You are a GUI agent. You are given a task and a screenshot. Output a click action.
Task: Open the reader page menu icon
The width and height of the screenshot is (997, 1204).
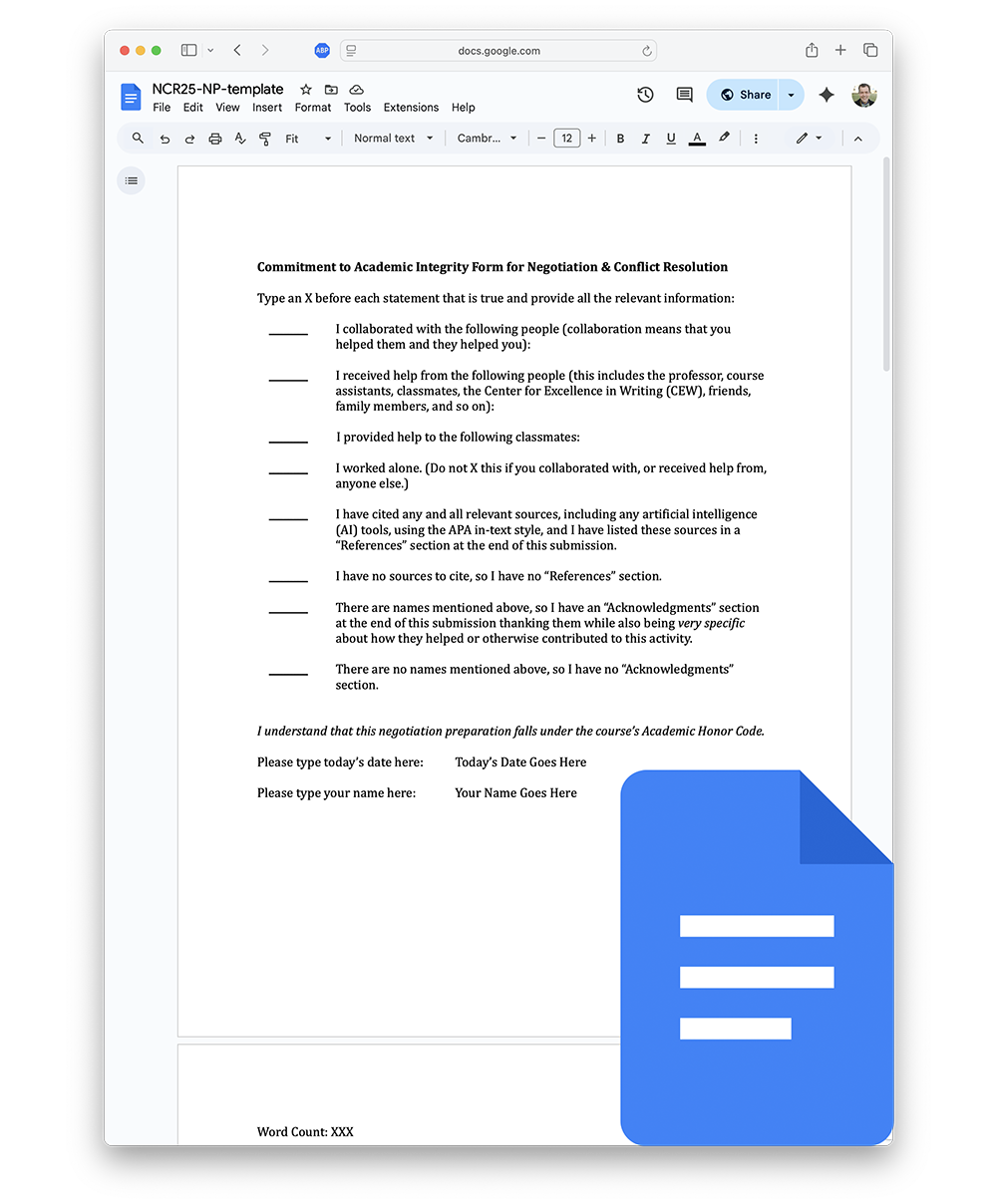[351, 51]
